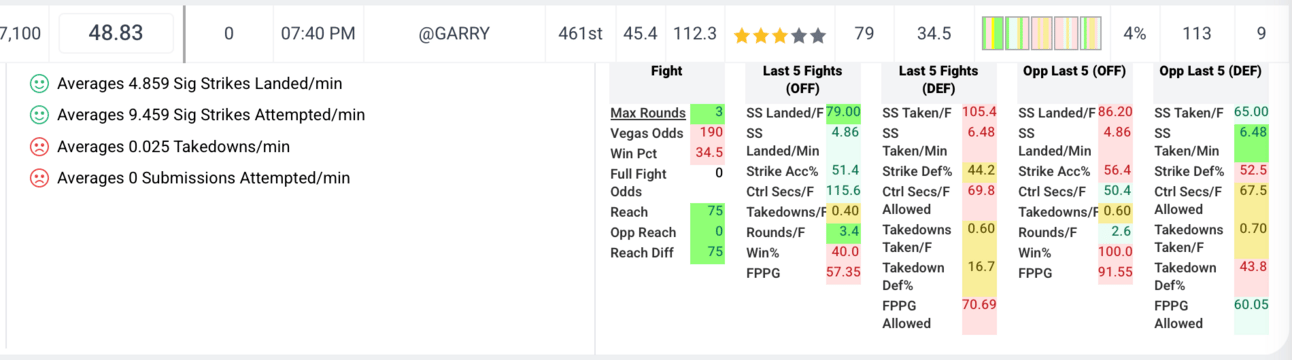Screen dimensions: 1292x360
Task: Select the Last 5 Fights (OFF) header
Action: point(802,79)
